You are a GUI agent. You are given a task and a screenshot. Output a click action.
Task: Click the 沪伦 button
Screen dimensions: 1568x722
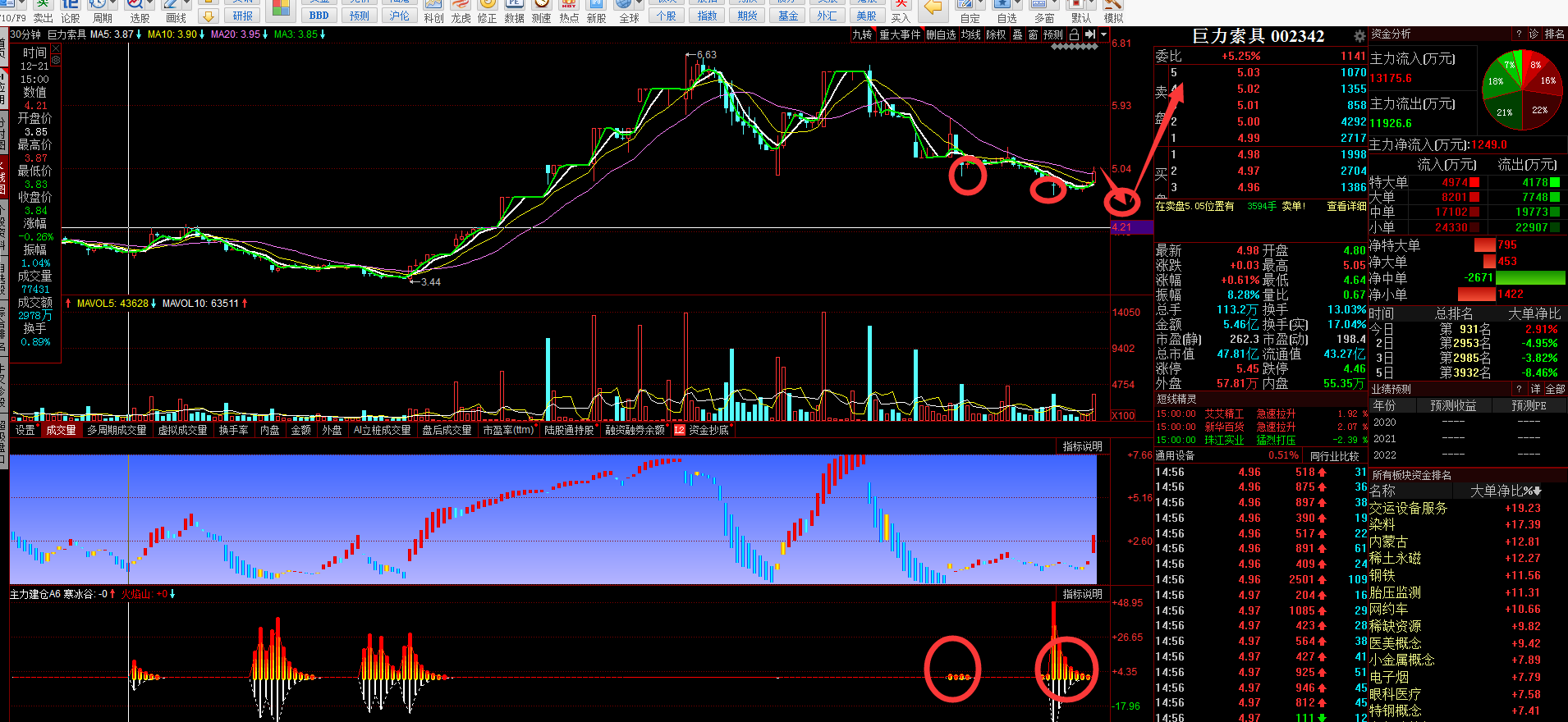pyautogui.click(x=399, y=16)
